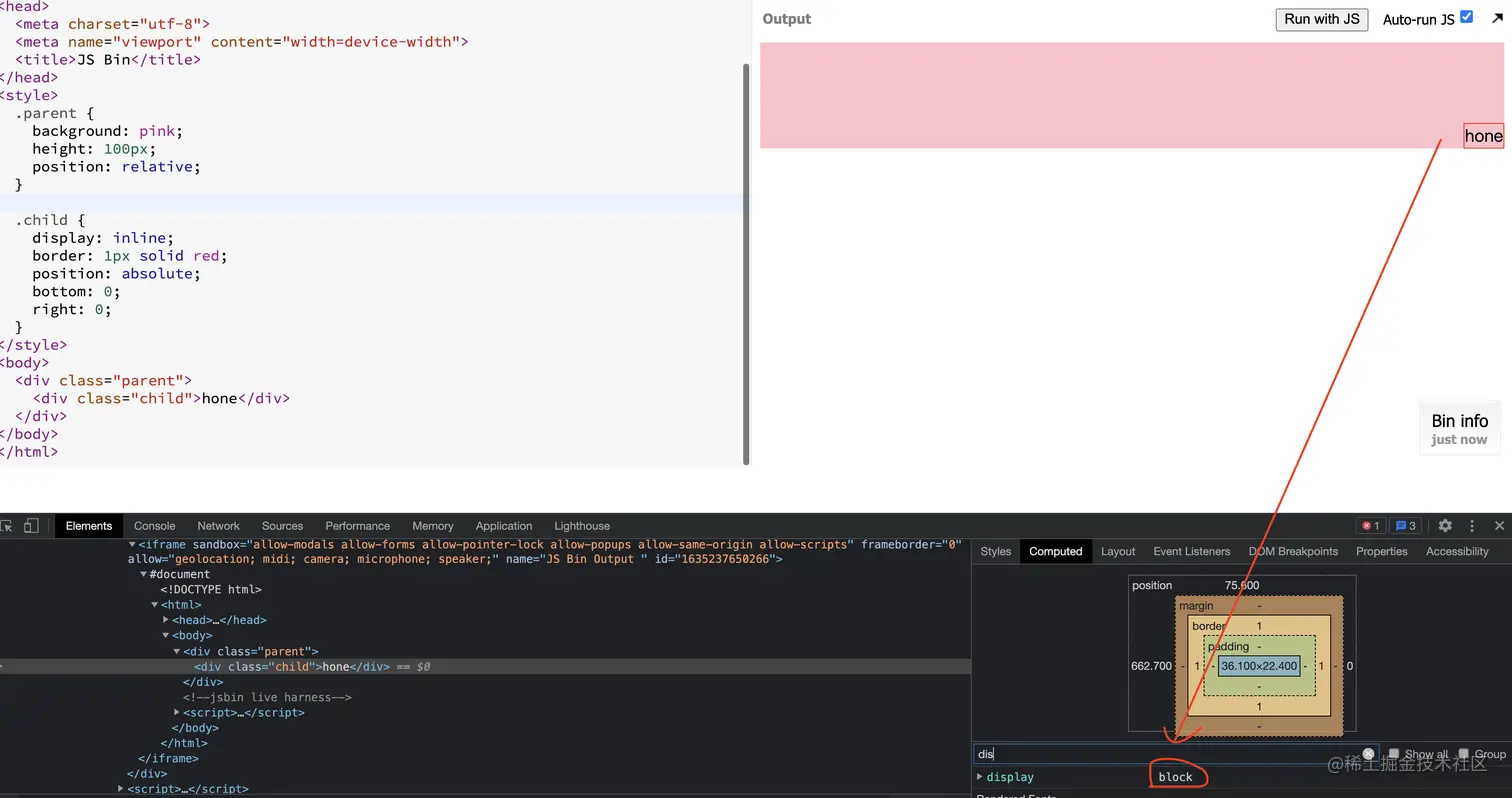Open DevTools settings gear

click(x=1445, y=526)
